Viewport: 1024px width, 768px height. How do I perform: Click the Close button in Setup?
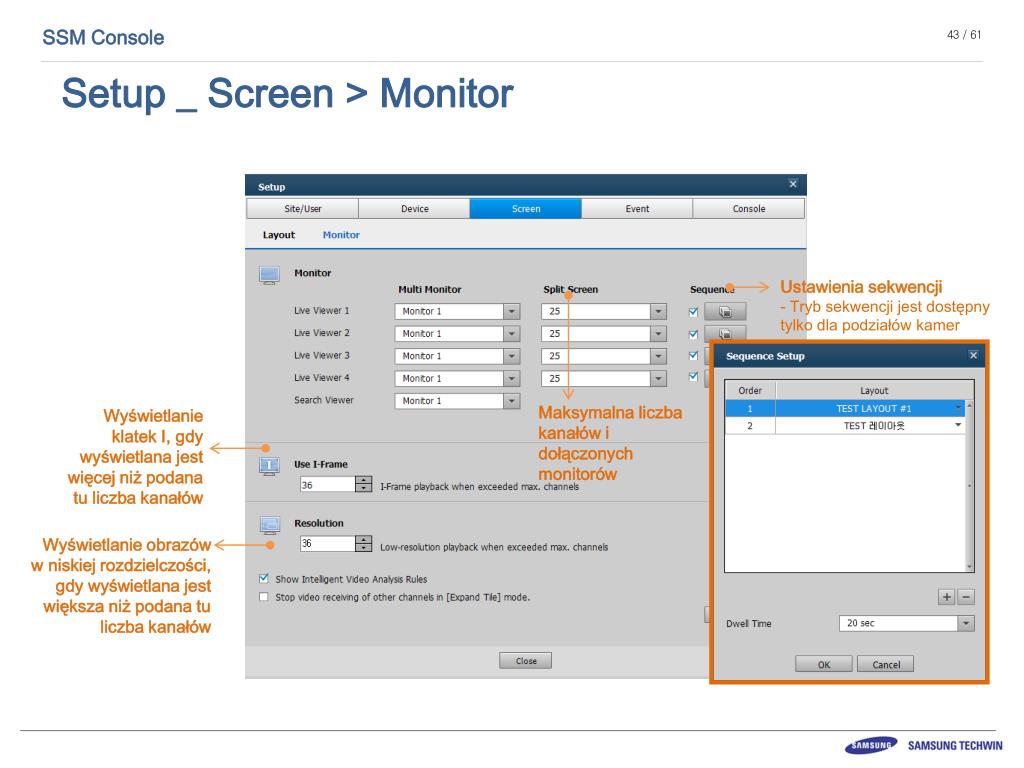coord(526,661)
